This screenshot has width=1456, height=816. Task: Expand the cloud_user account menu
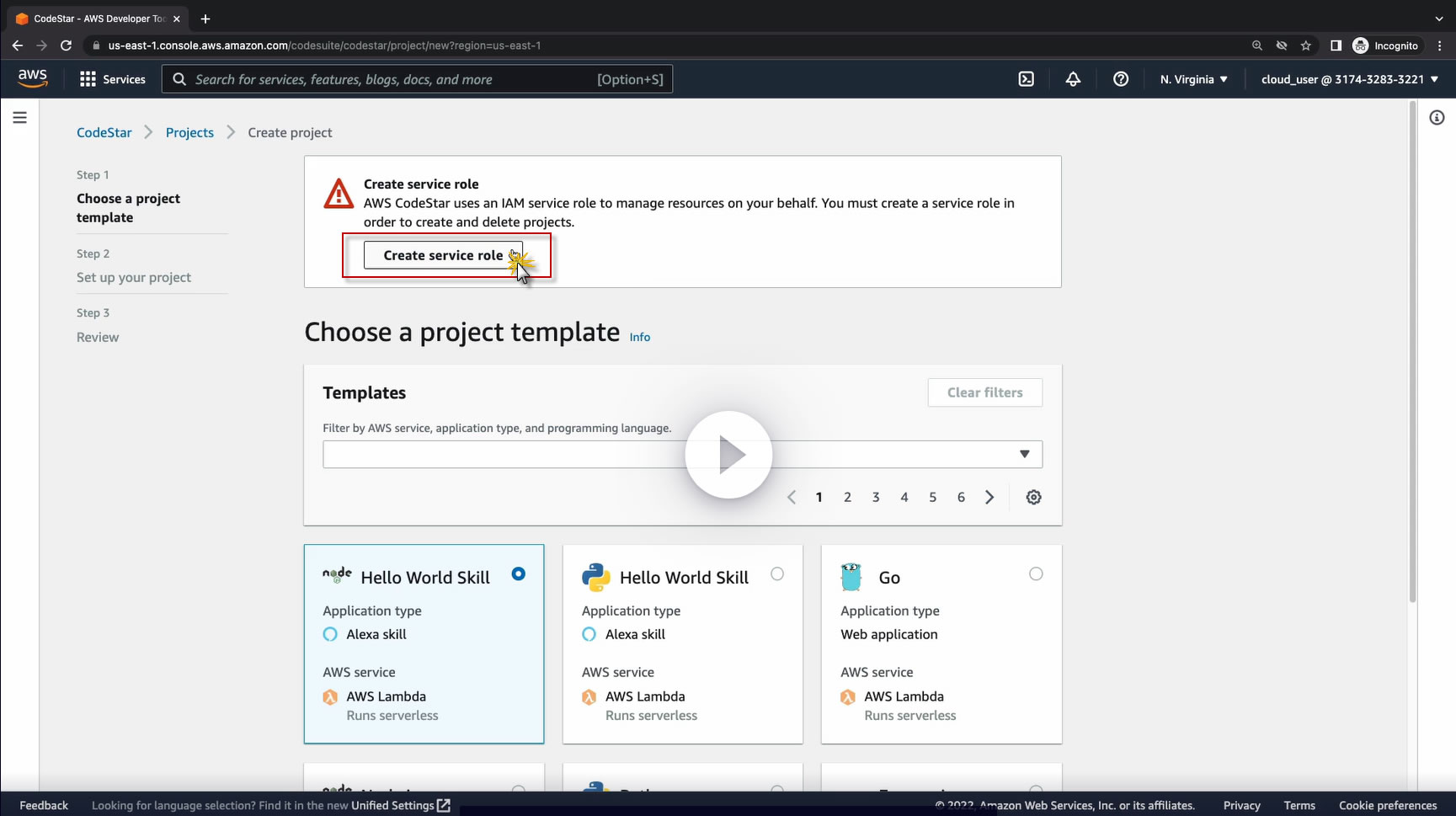pyautogui.click(x=1350, y=79)
